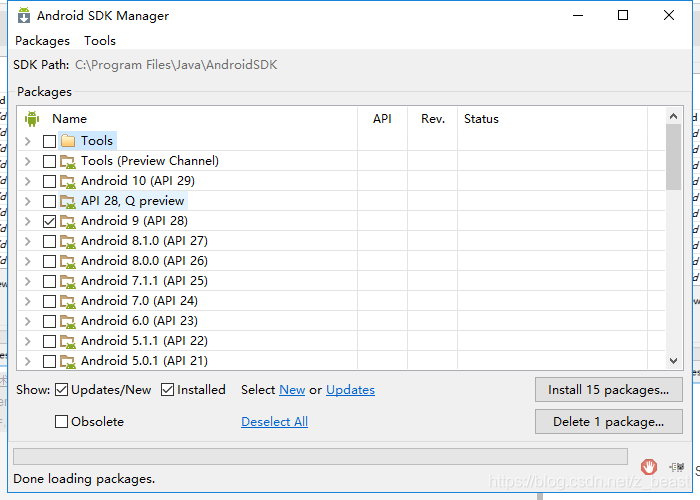Image resolution: width=700 pixels, height=500 pixels.
Task: Click the Updates selection link
Action: (350, 390)
